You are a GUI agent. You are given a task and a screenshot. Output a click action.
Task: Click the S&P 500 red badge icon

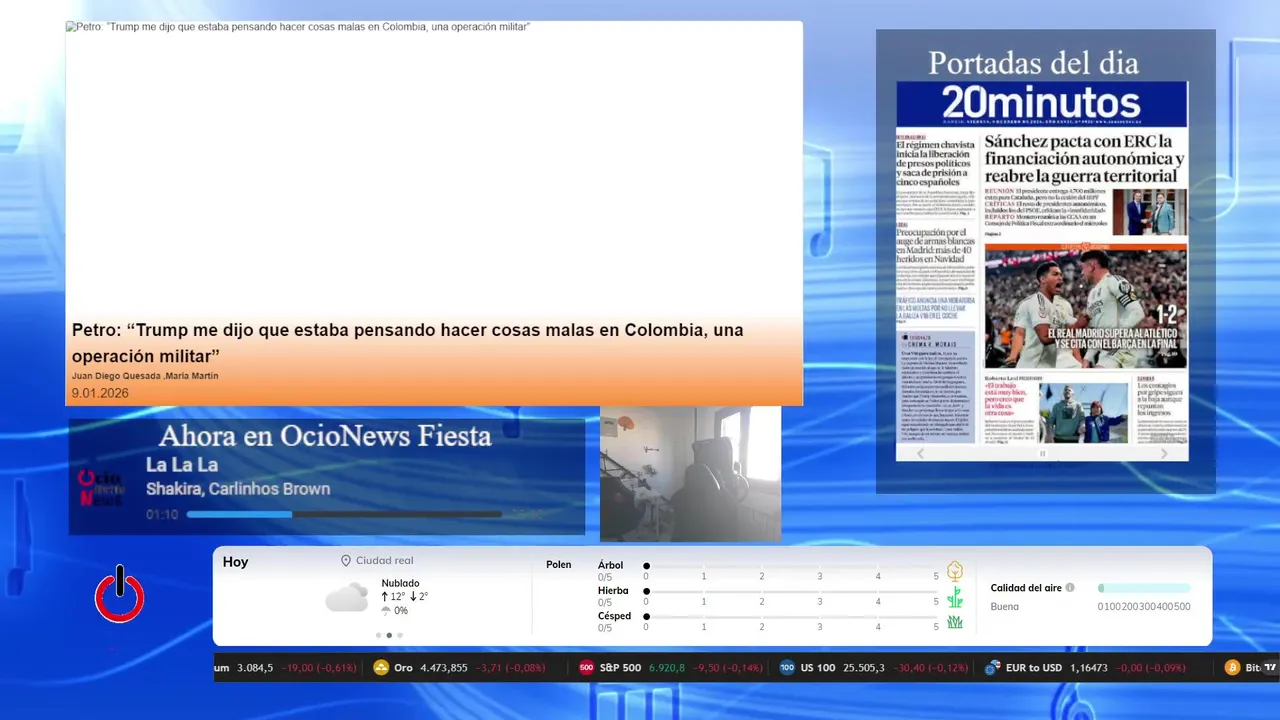(x=586, y=668)
